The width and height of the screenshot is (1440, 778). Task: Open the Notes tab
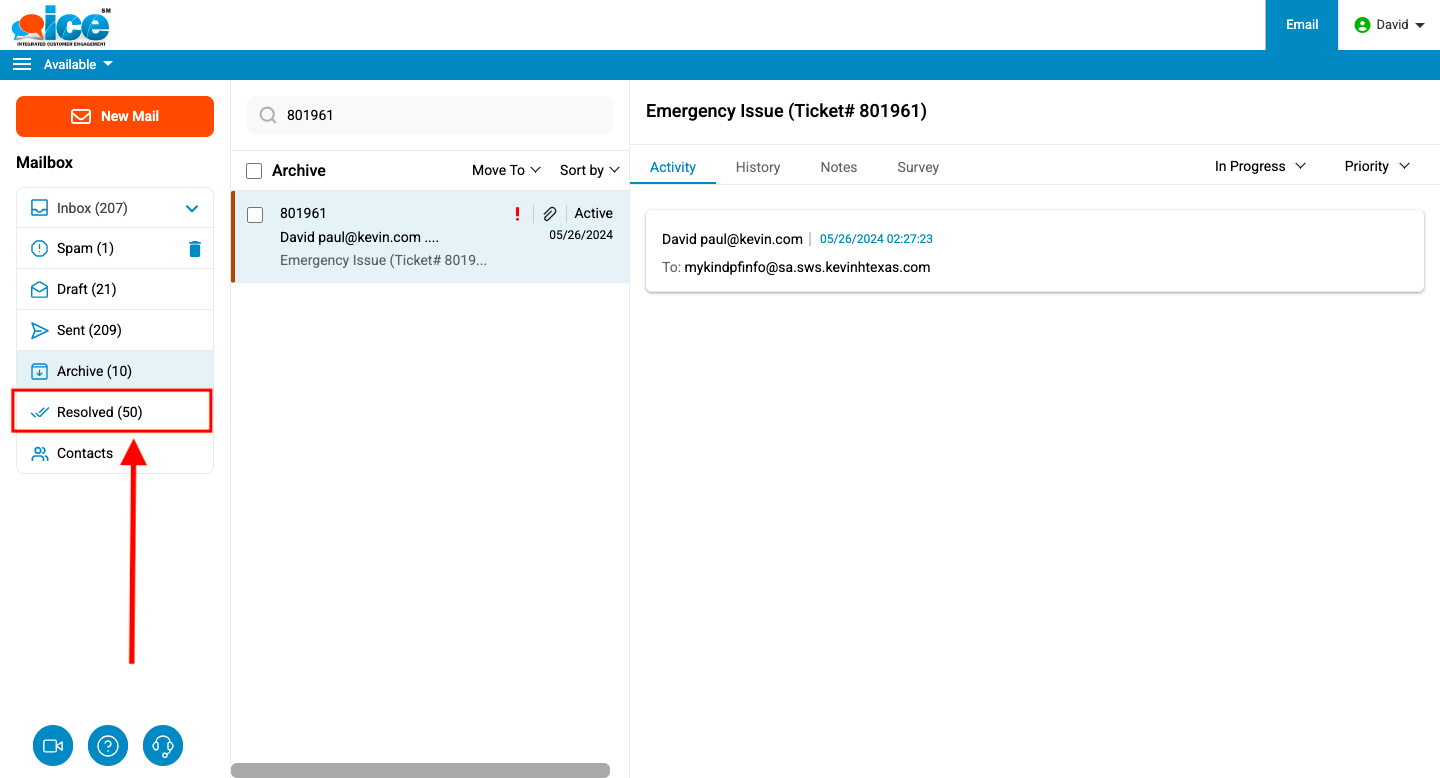[838, 168]
